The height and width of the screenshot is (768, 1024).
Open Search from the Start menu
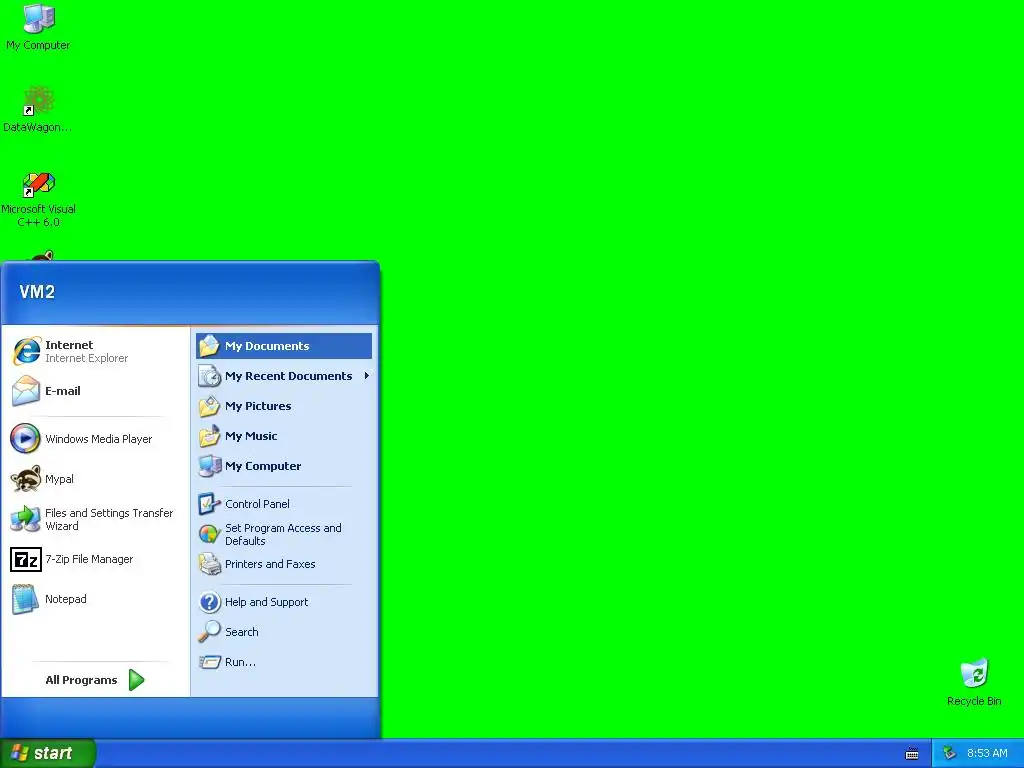point(284,632)
